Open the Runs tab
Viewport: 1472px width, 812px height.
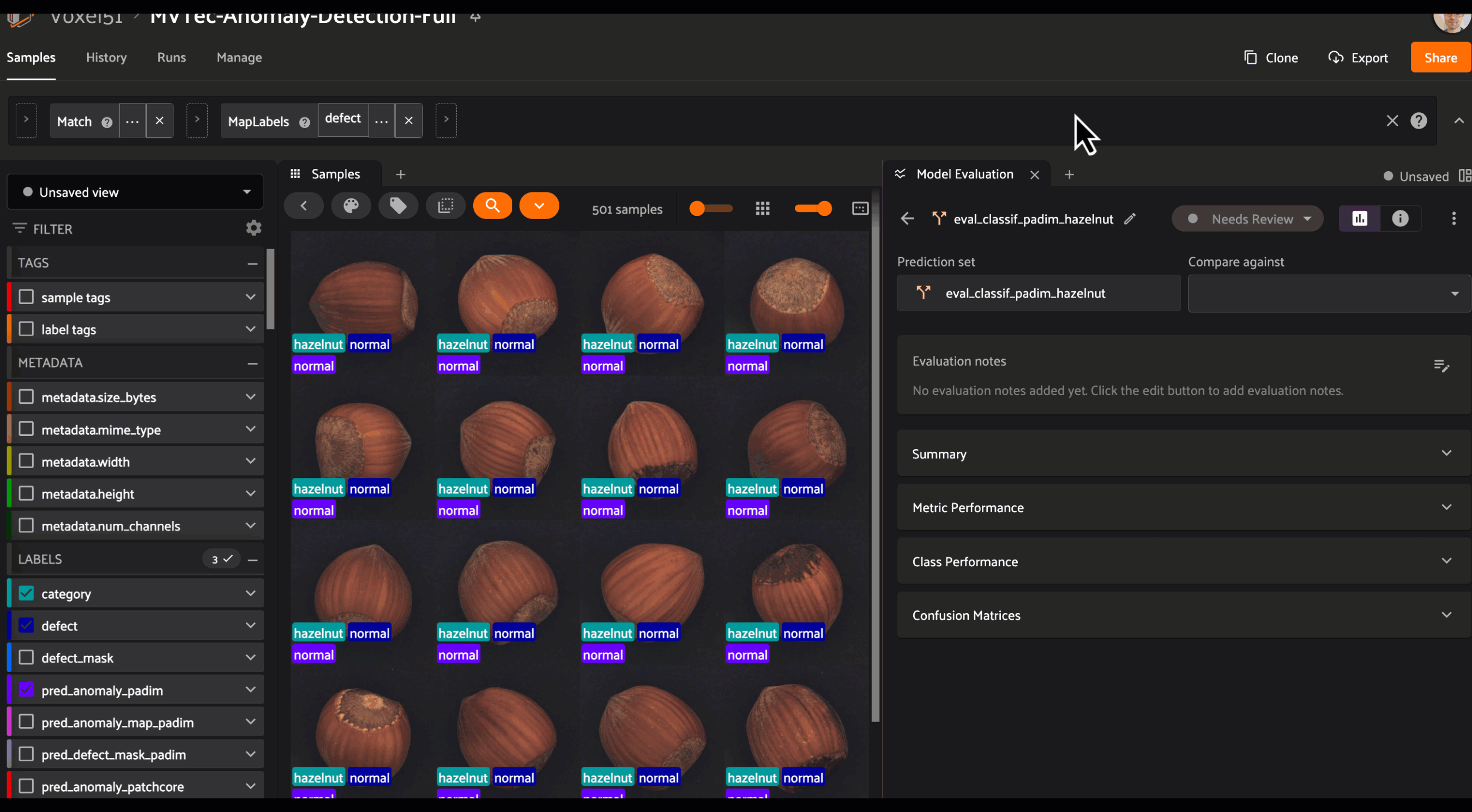pyautogui.click(x=171, y=58)
